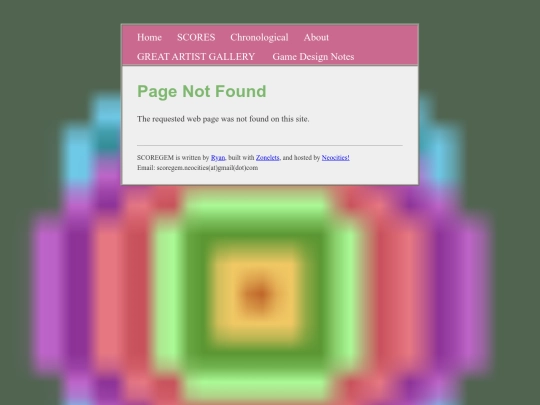Follow the Ryan author link
Image resolution: width=540 pixels, height=405 pixels.
(218, 157)
